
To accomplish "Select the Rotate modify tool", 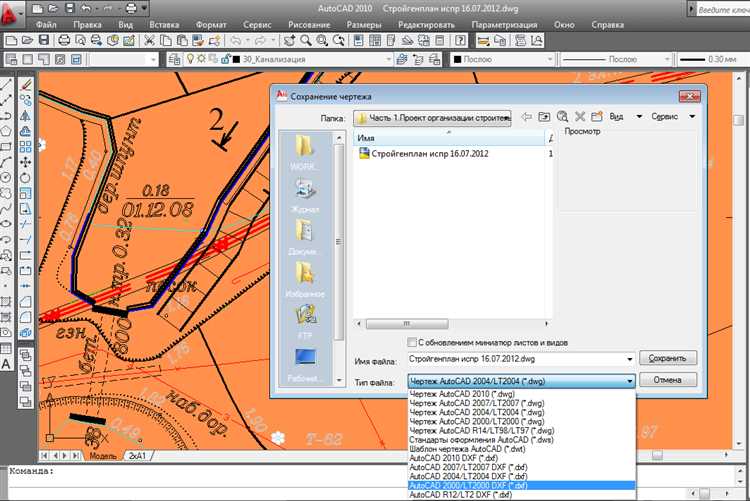I will coord(26,178).
